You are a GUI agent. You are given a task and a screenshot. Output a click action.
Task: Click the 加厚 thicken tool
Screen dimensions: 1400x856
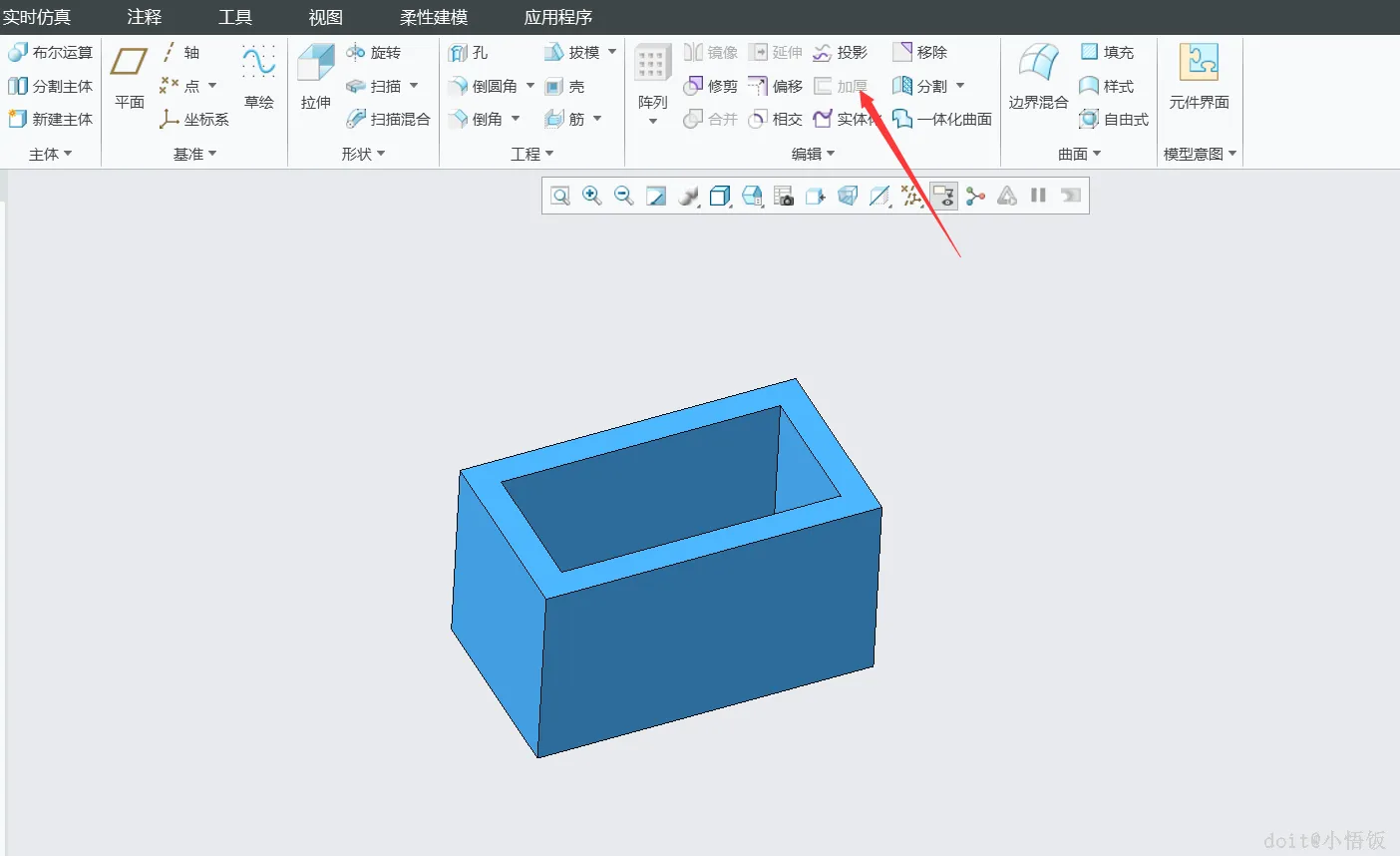tap(841, 86)
